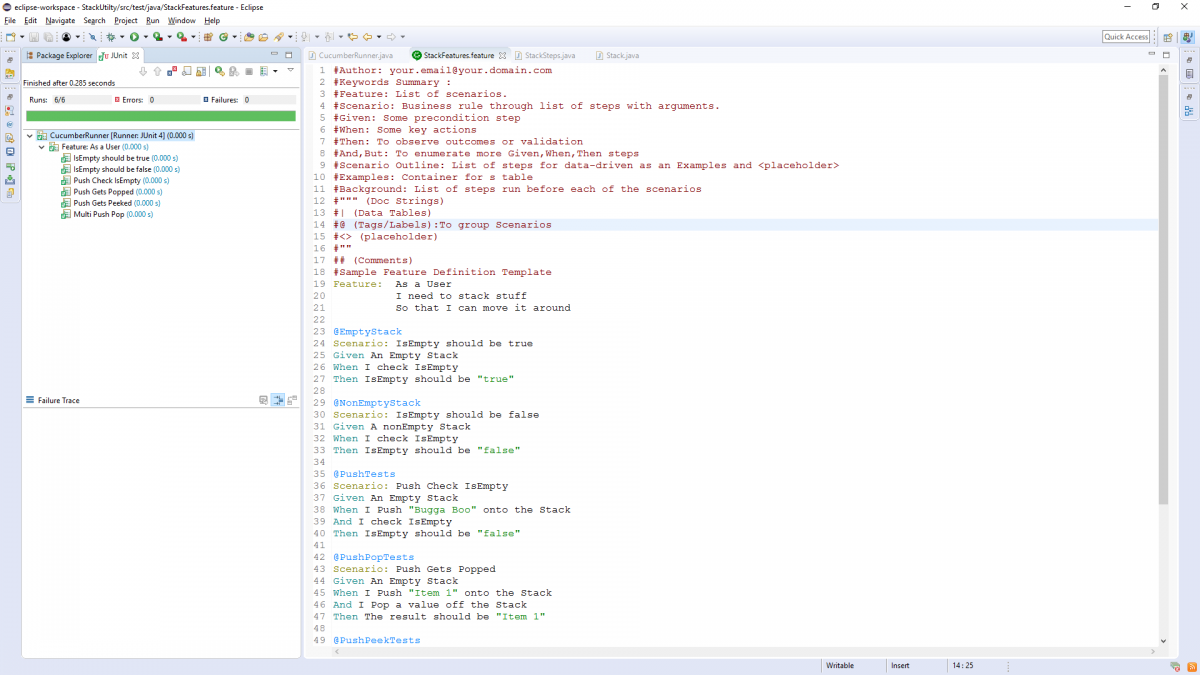Collapse the Feature: As a User node

[41, 146]
